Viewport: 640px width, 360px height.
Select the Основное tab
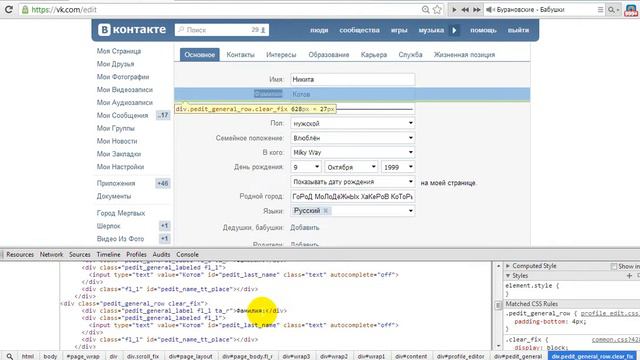tap(200, 55)
